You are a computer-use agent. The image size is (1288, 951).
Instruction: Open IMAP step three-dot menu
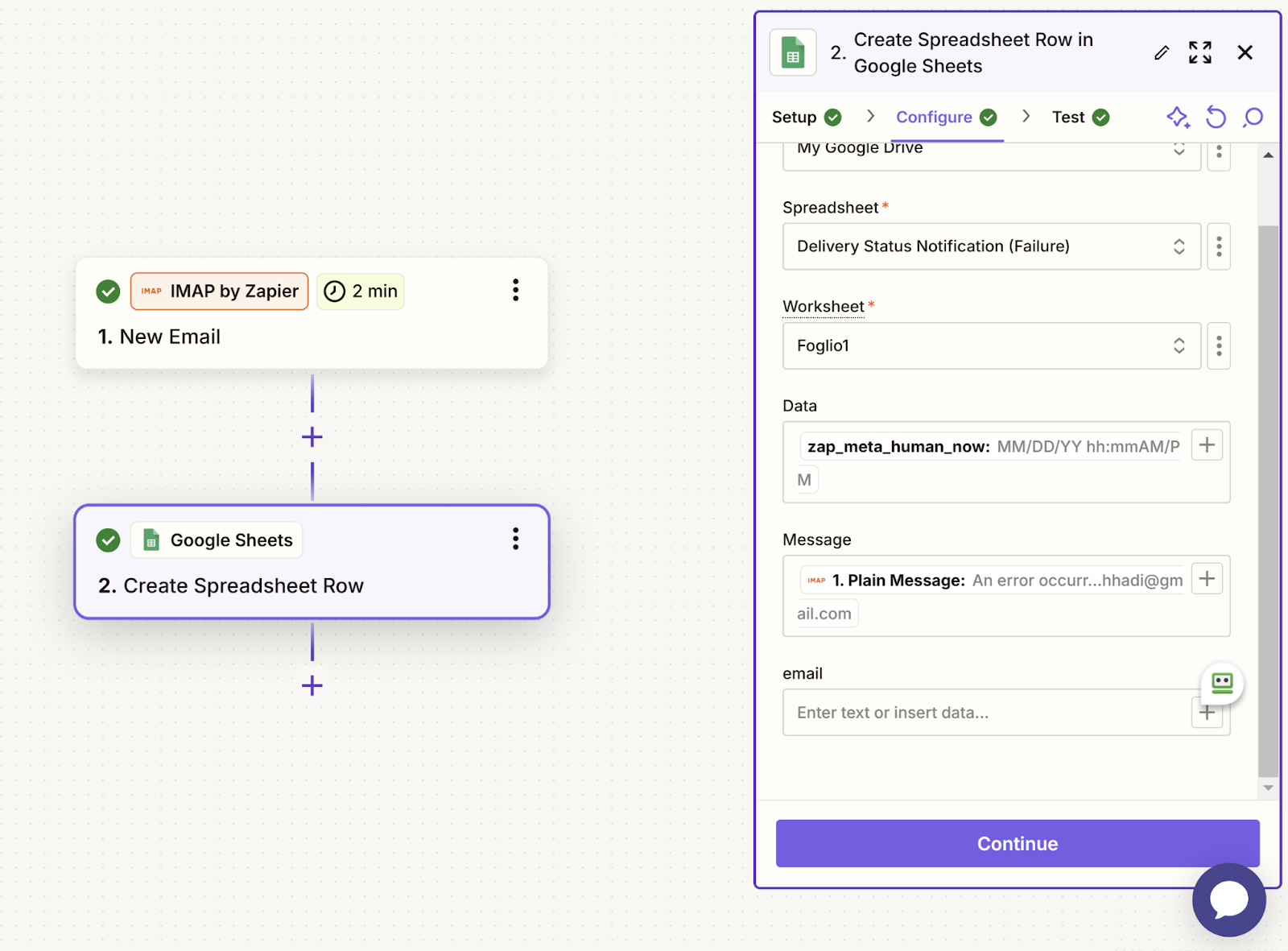click(x=515, y=291)
